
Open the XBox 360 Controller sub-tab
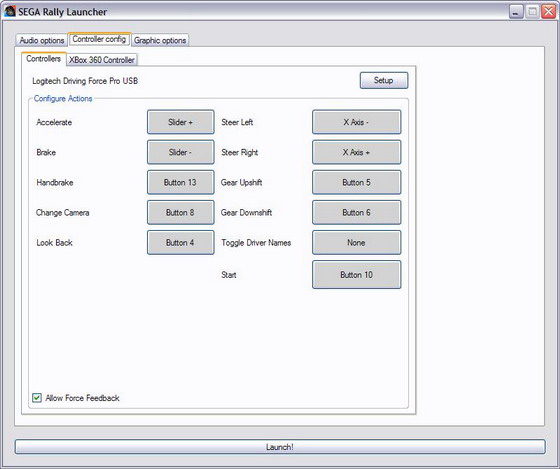tap(102, 60)
